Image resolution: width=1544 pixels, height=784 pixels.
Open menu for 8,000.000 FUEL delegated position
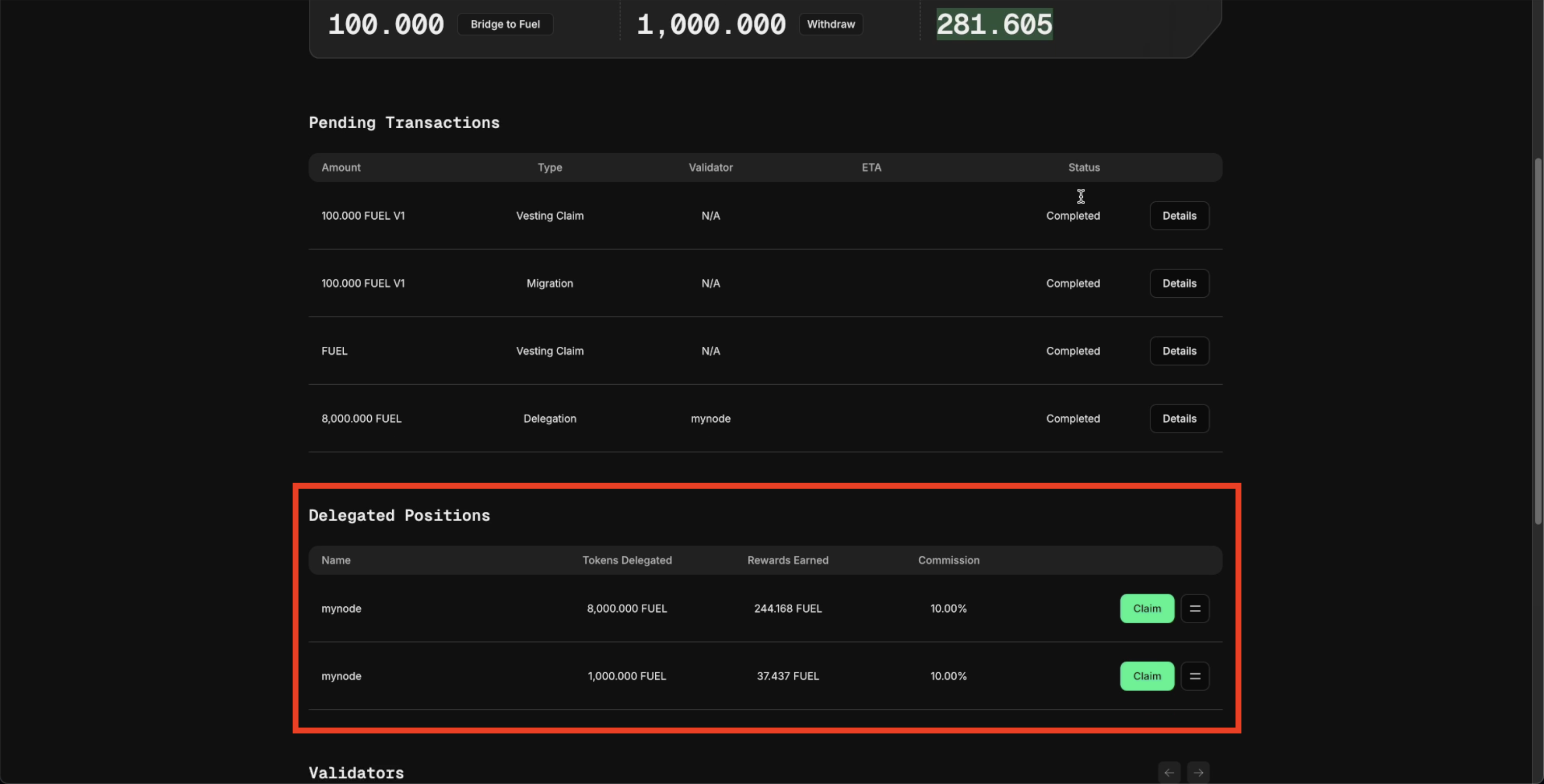tap(1195, 608)
